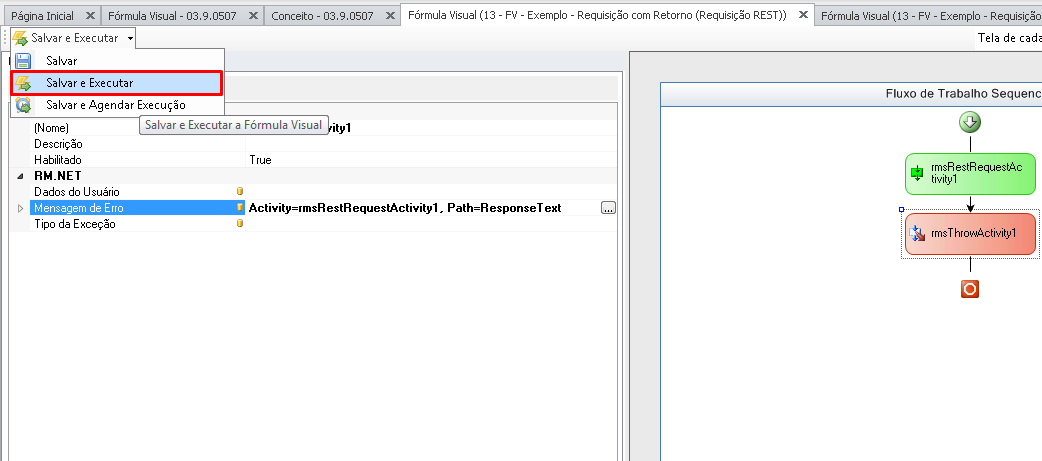Click the lightning icon beside Salvar e Executar entry
The image size is (1042, 461).
click(23, 83)
